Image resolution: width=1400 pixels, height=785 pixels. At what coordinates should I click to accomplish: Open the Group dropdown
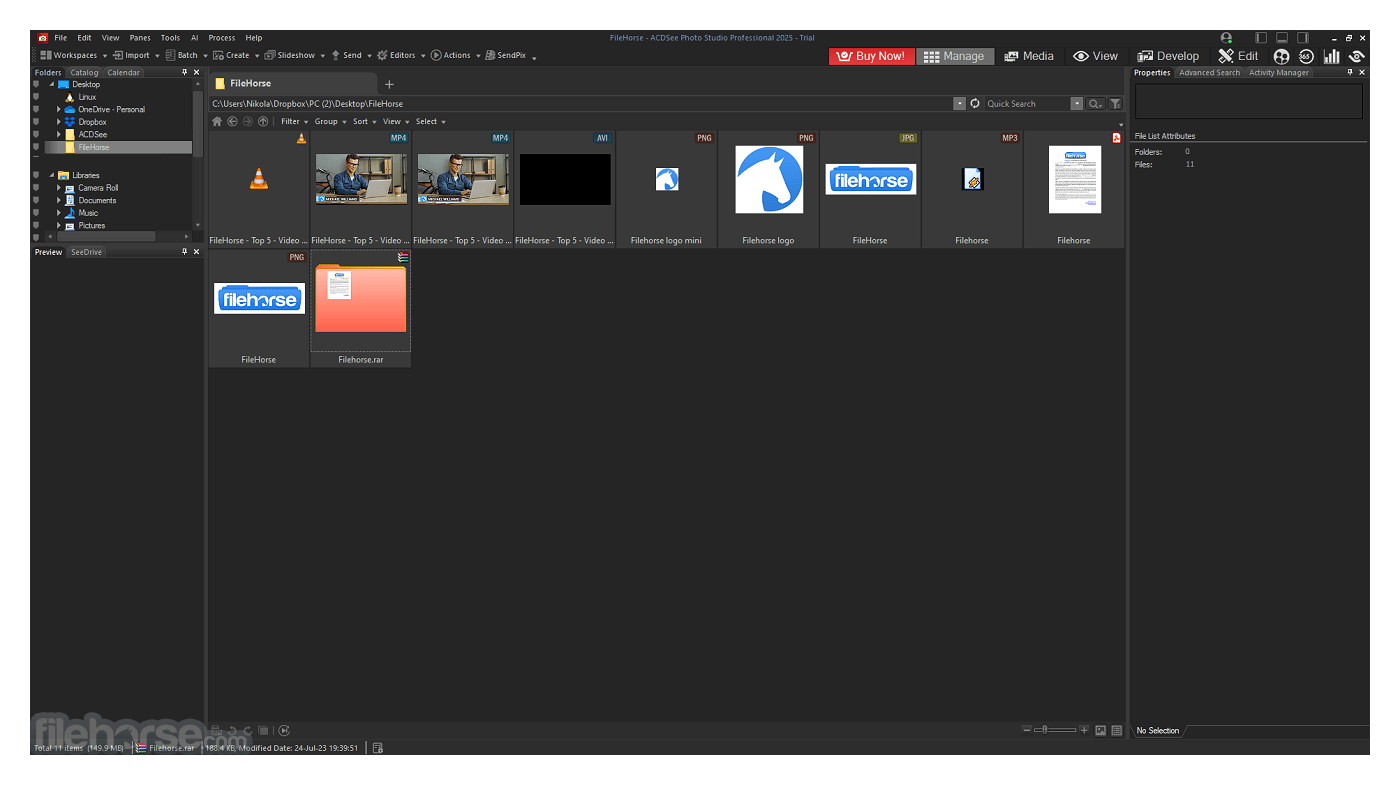(330, 121)
